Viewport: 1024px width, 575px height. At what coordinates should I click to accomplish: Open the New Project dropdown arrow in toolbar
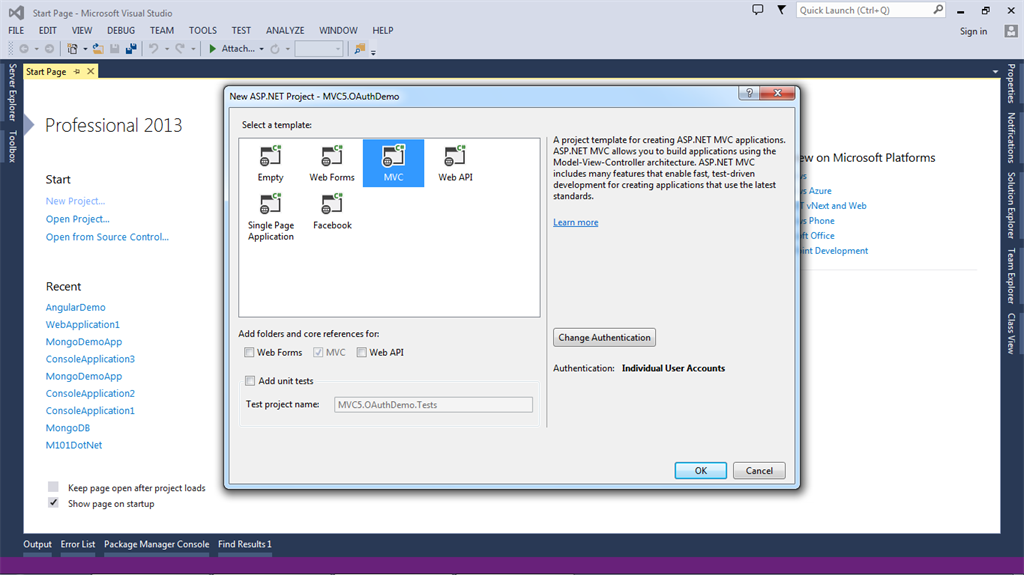click(85, 49)
